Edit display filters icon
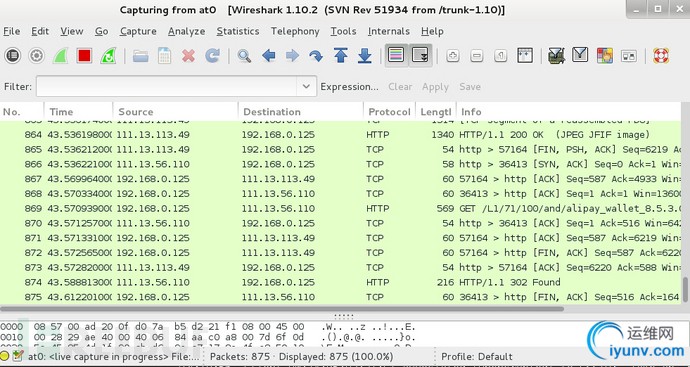The image size is (690, 367). click(x=580, y=55)
